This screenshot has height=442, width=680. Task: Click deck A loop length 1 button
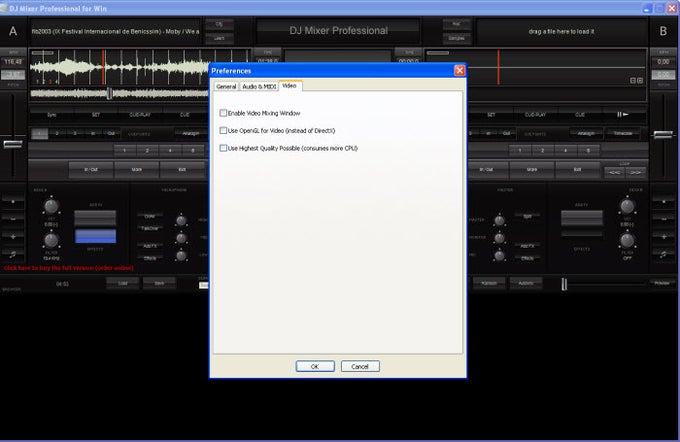coord(124,151)
